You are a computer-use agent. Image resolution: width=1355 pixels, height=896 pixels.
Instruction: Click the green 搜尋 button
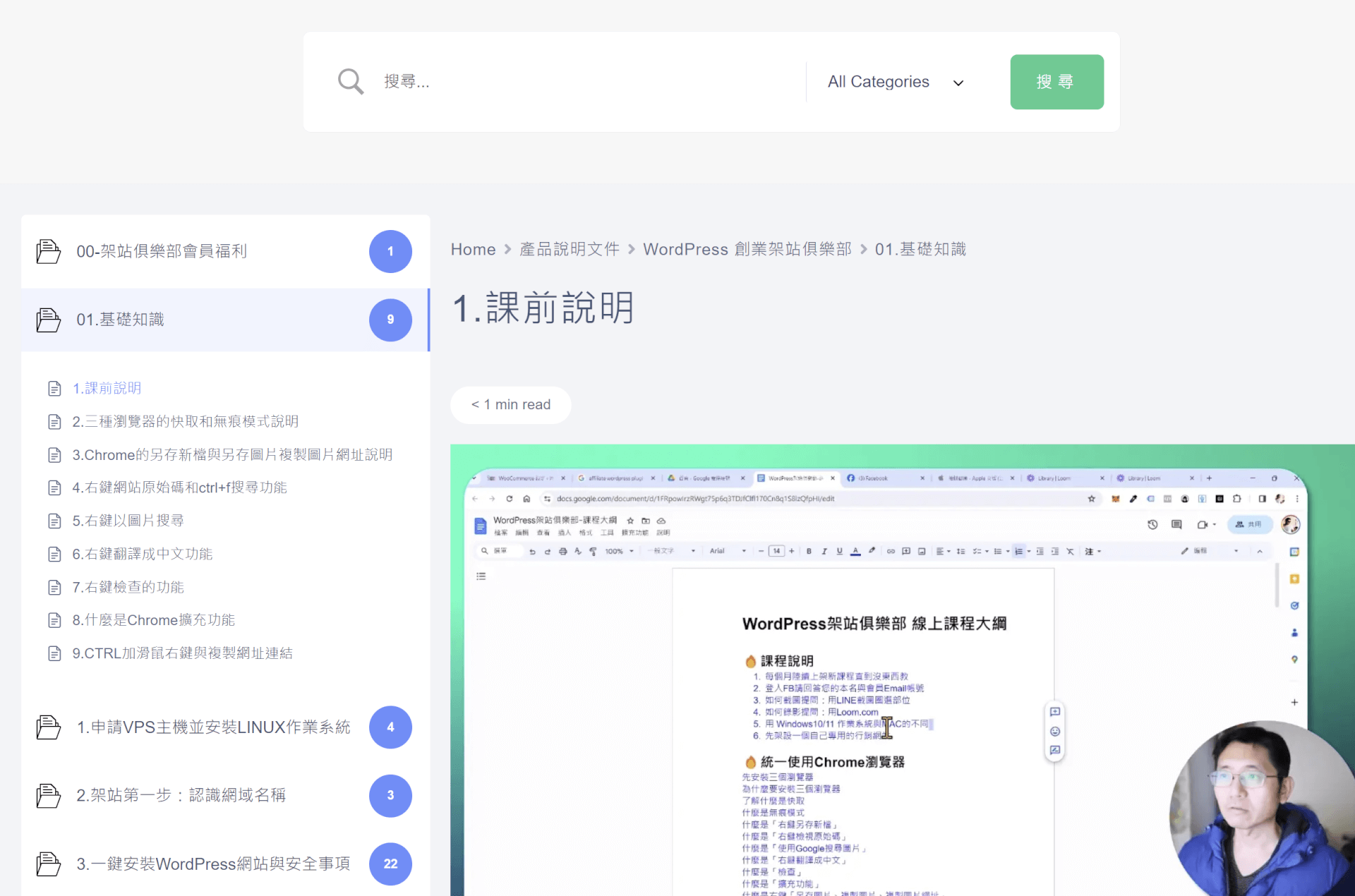(1056, 82)
